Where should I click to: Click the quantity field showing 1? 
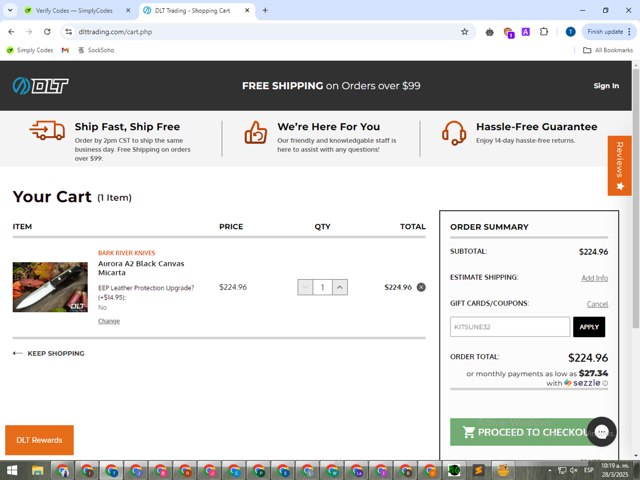pos(322,287)
